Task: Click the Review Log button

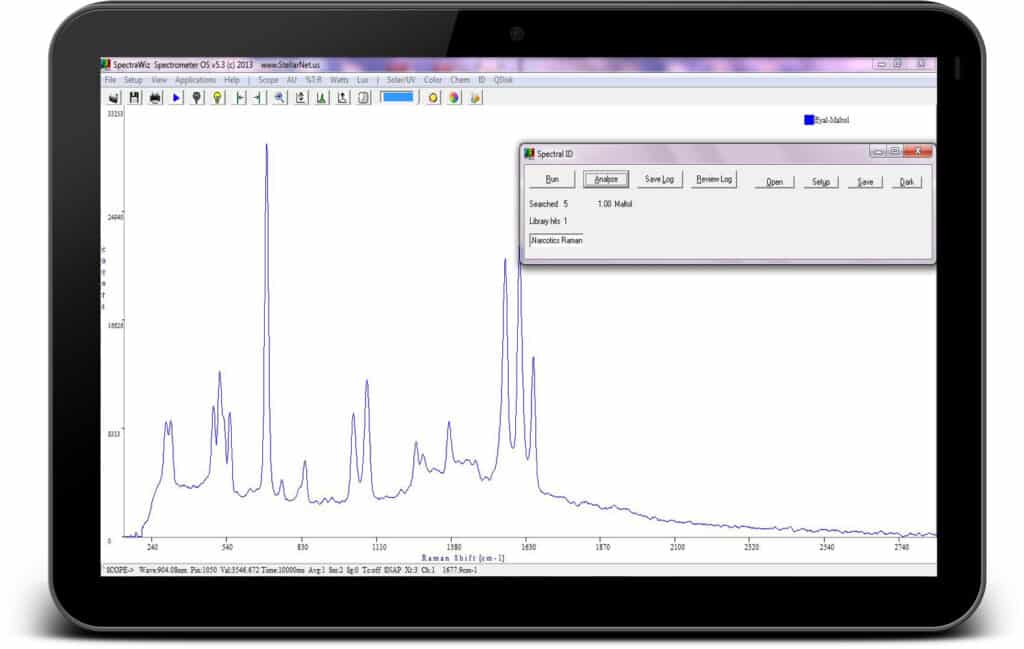Action: click(x=714, y=180)
